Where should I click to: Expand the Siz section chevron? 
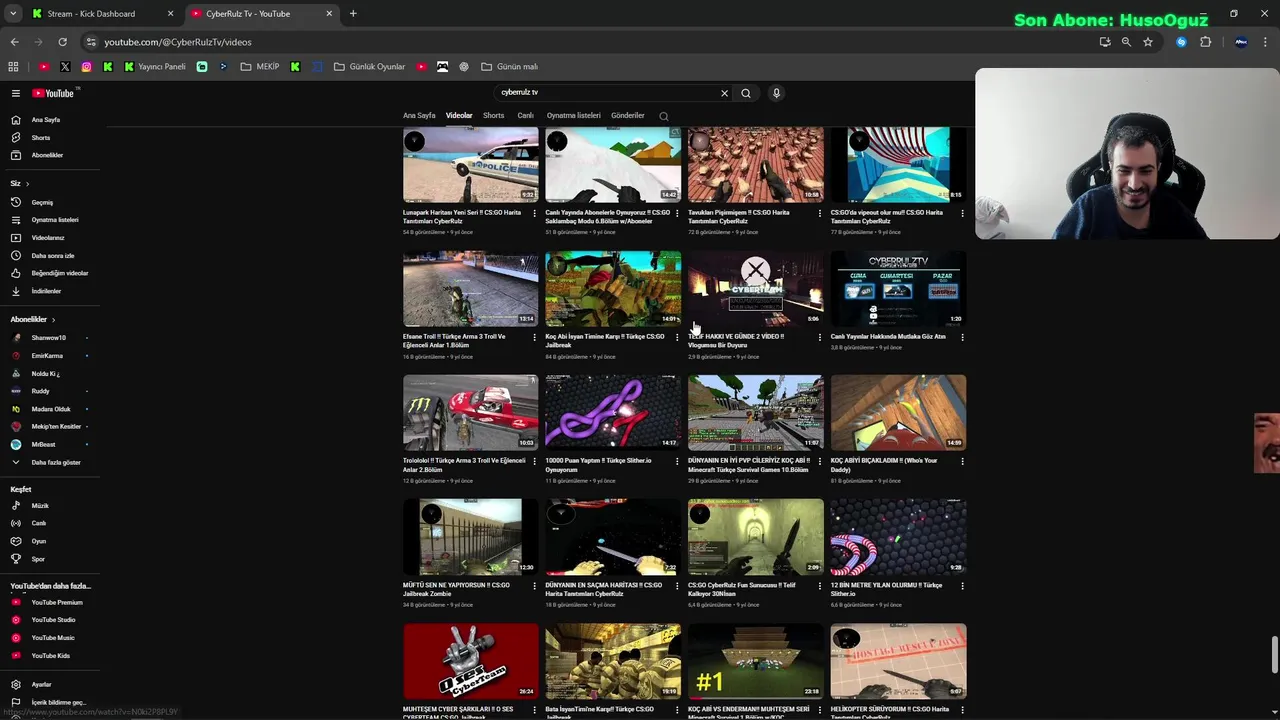27,184
